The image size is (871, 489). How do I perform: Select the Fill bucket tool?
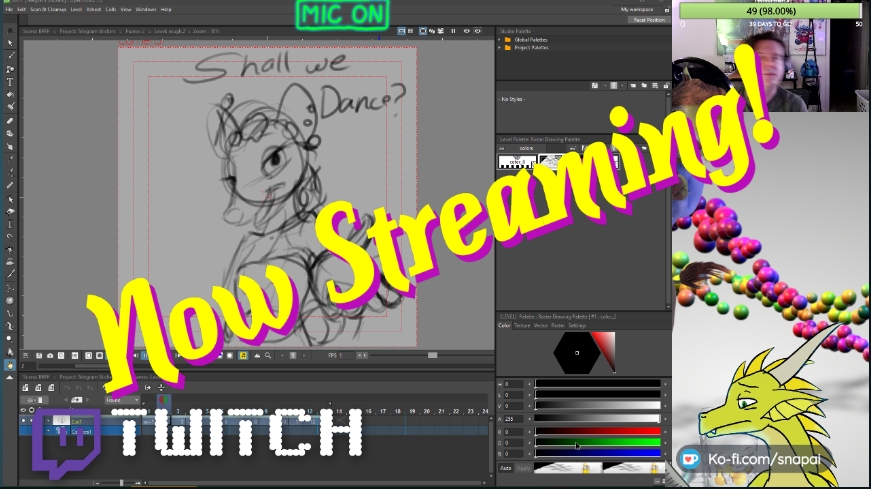tap(10, 94)
